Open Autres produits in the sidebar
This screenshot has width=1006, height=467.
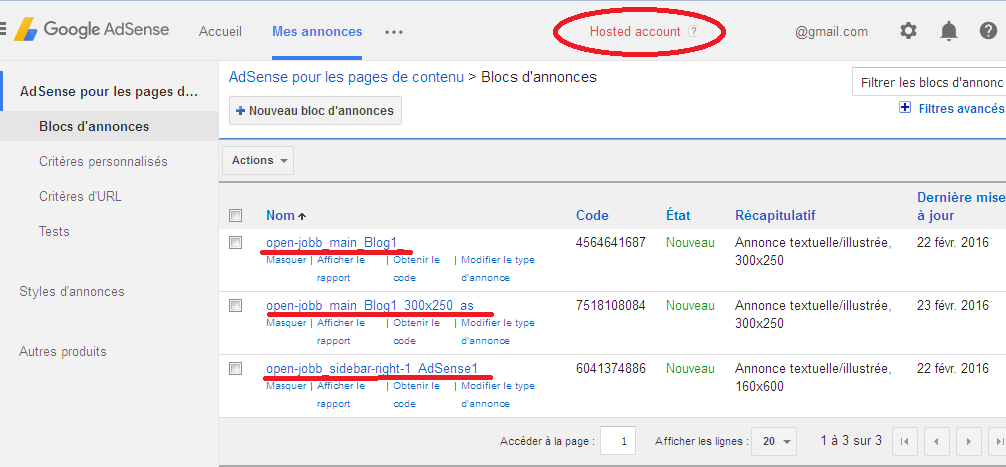[x=63, y=352]
